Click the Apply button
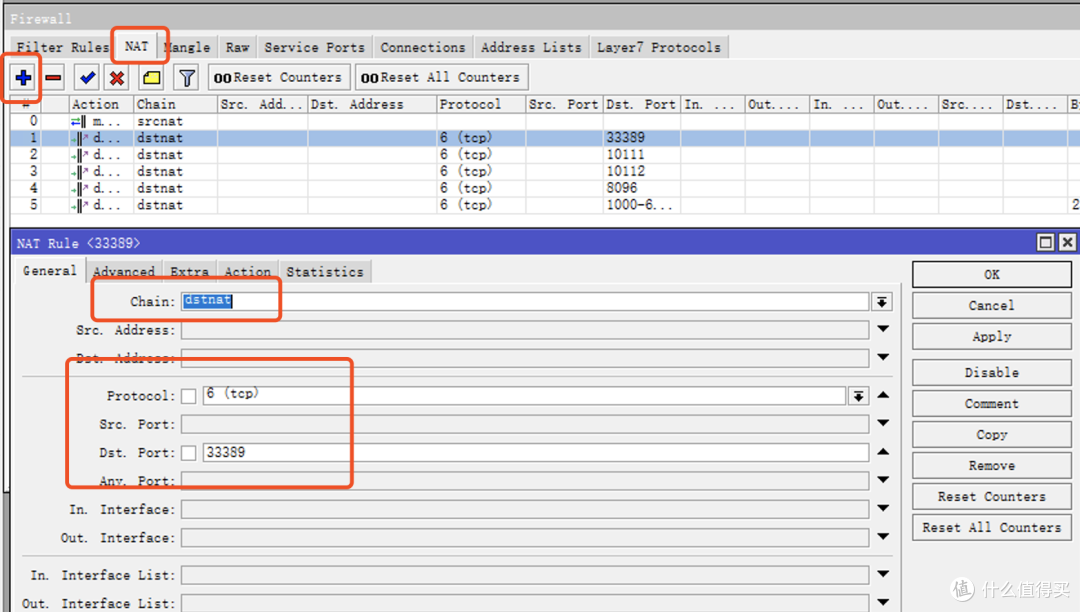Image resolution: width=1080 pixels, height=612 pixels. [x=990, y=336]
